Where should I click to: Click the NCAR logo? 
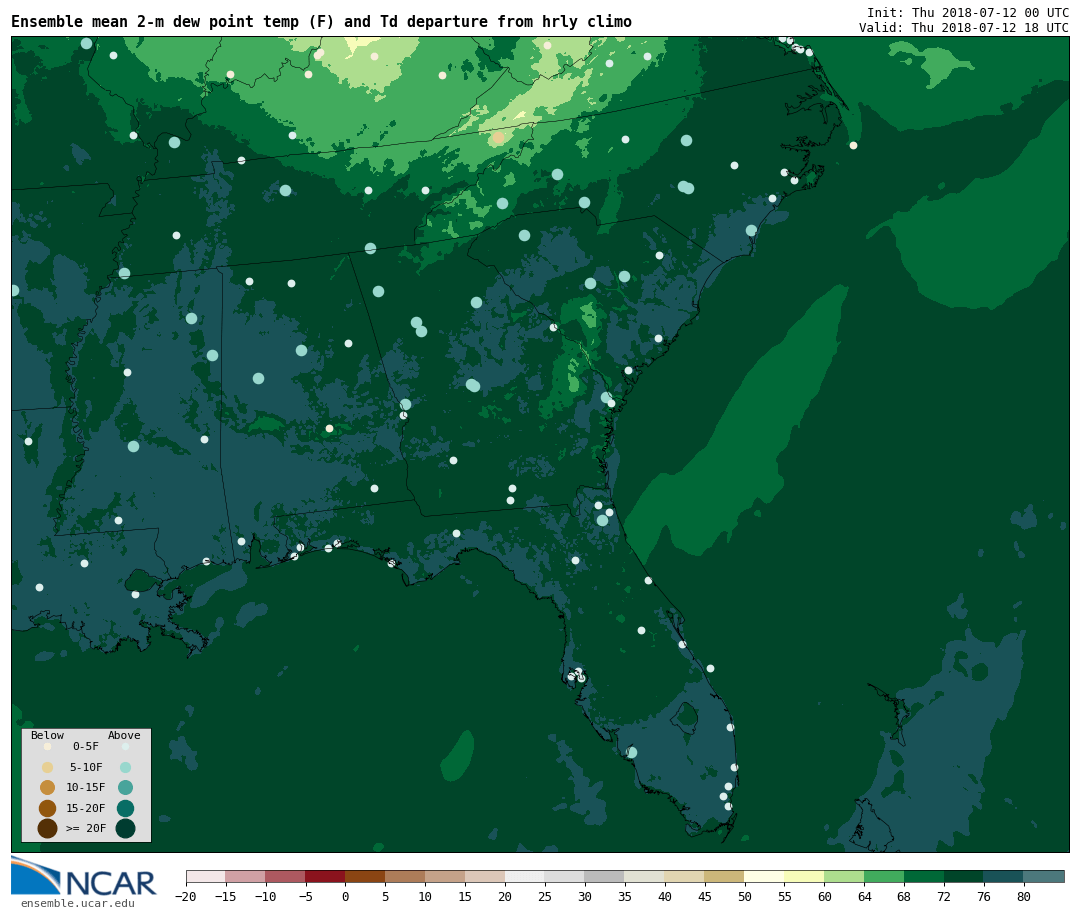click(x=83, y=876)
